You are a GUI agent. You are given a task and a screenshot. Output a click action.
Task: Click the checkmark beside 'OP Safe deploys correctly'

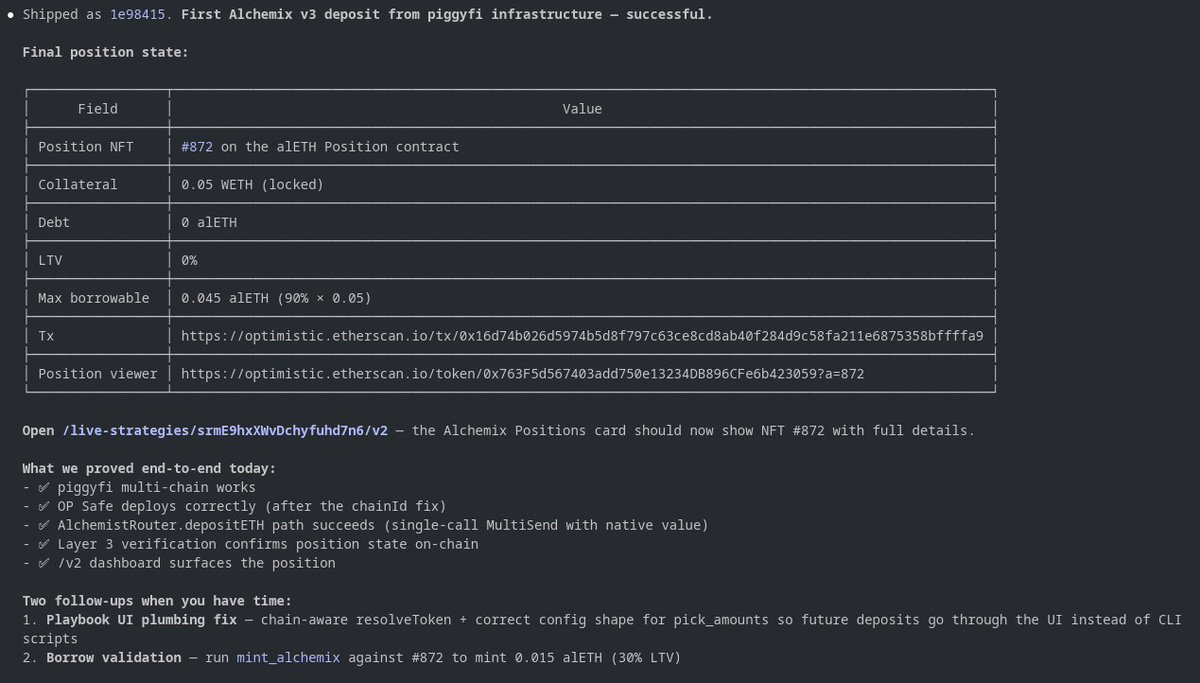click(x=43, y=507)
